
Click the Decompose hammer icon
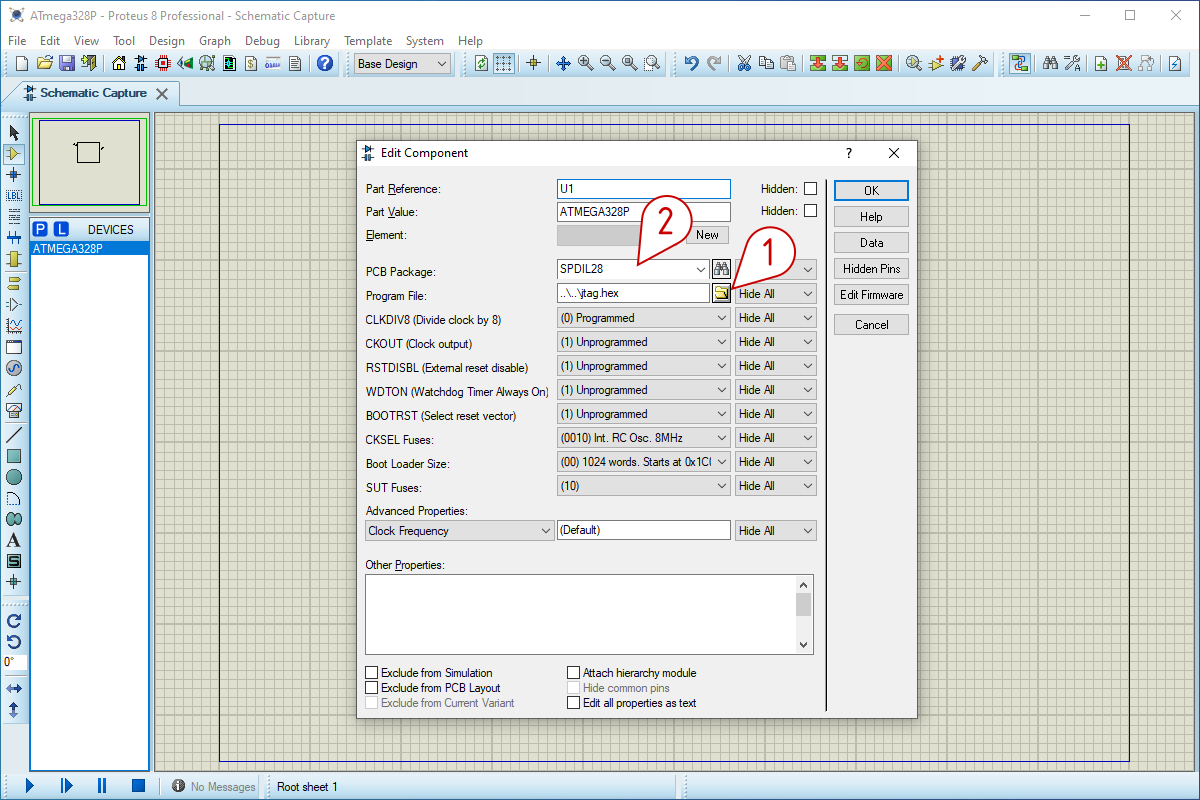pyautogui.click(x=980, y=63)
